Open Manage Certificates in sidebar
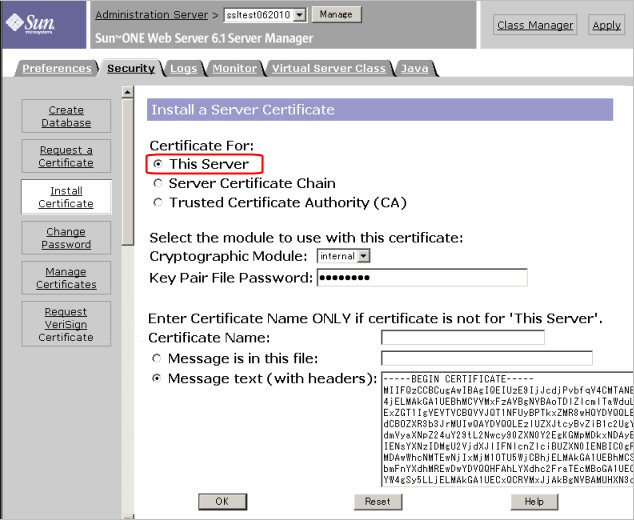This screenshot has height=520, width=634. tap(66, 278)
